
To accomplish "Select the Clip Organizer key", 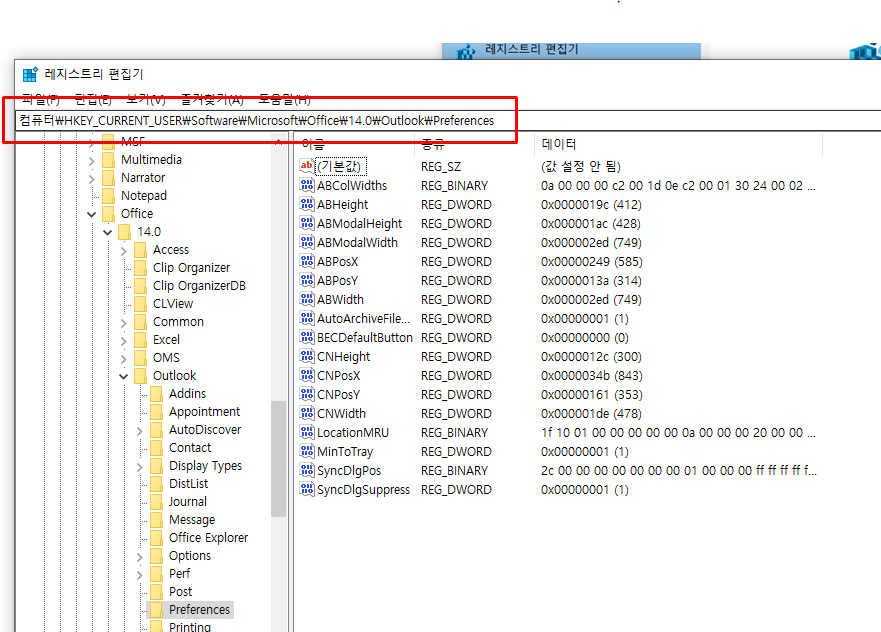I will pos(192,267).
